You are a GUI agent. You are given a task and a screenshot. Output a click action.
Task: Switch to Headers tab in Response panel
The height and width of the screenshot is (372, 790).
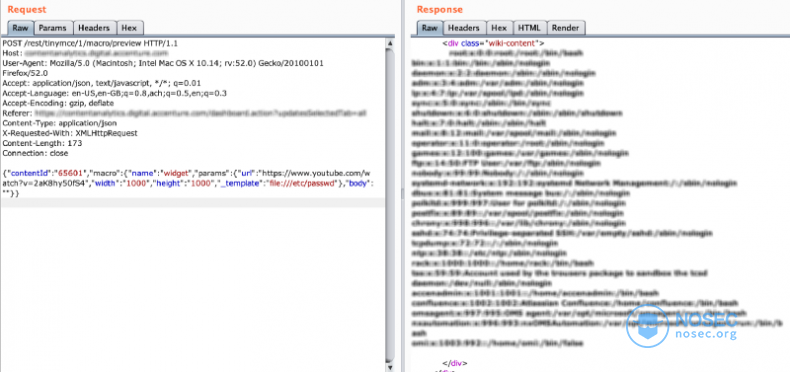coord(464,28)
